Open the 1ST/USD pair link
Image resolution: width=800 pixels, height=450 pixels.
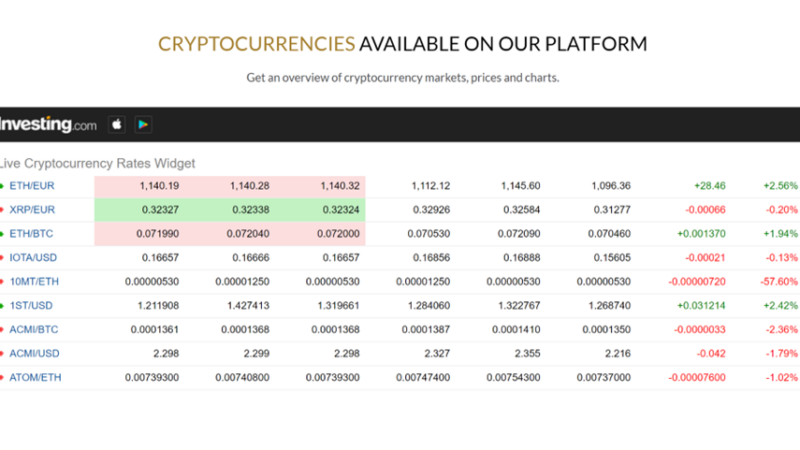[x=29, y=306]
